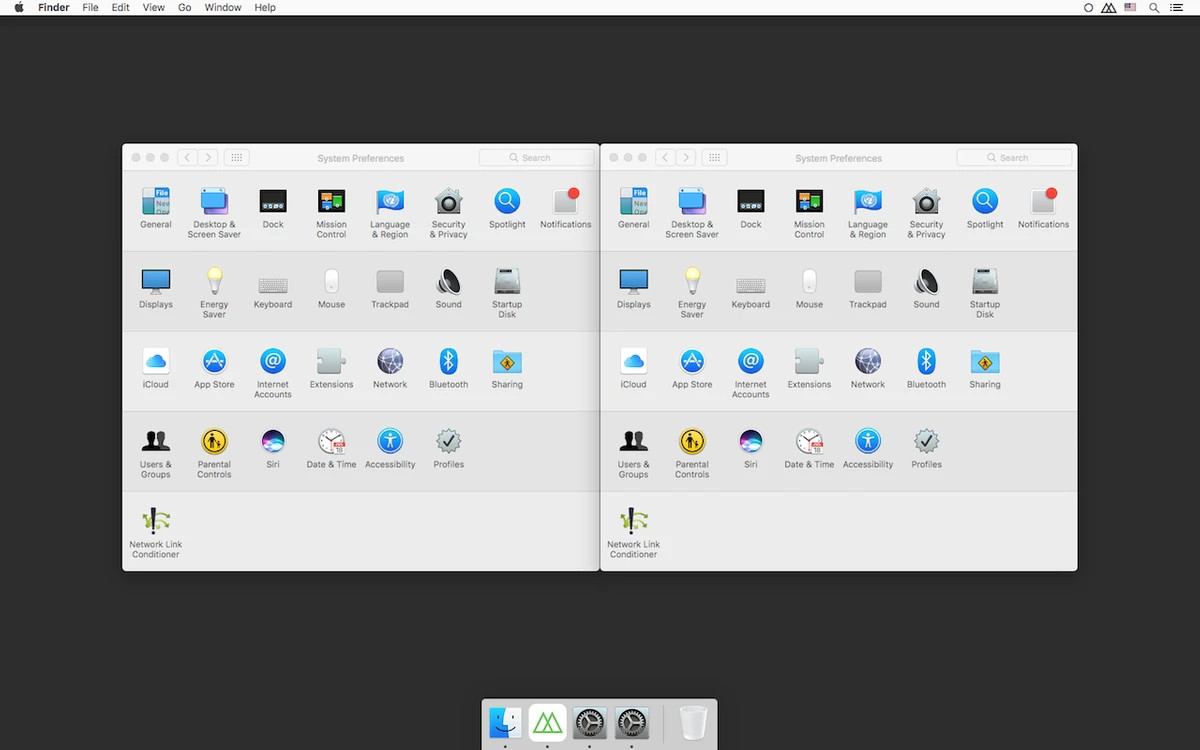Open Spotlight preferences in left window
This screenshot has width=1200, height=750.
(507, 208)
